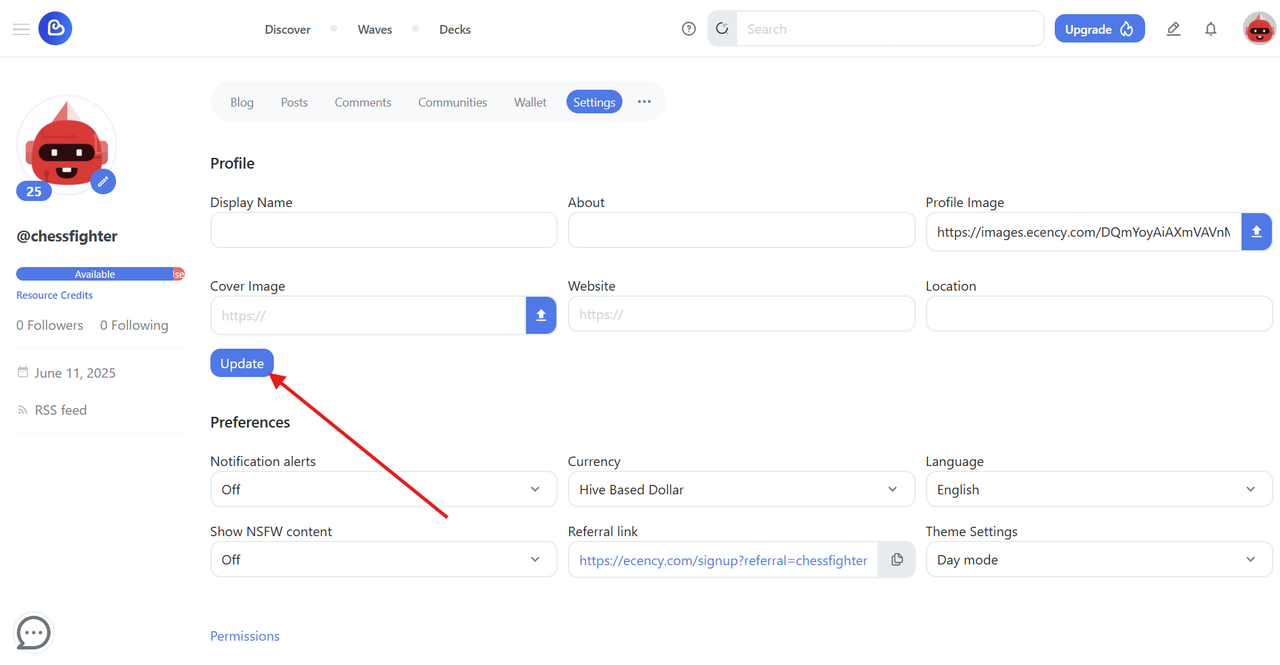This screenshot has width=1280, height=665.
Task: Focus the Display Name field
Action: pos(383,230)
